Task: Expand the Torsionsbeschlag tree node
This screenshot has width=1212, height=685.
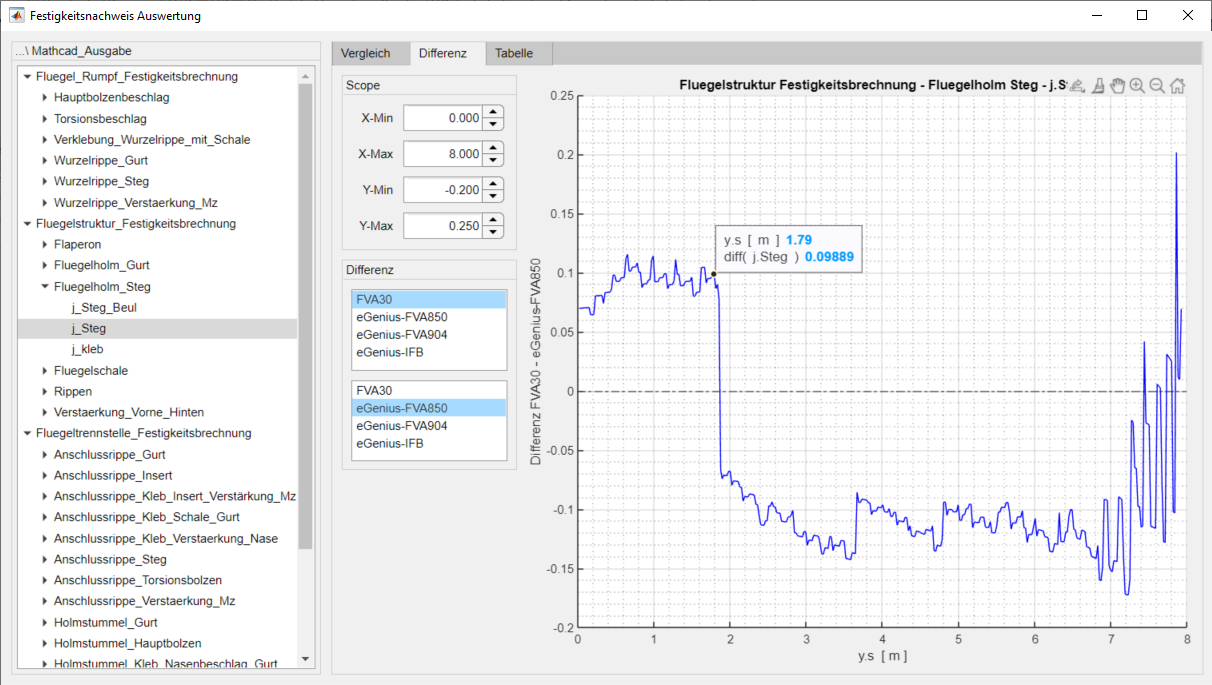Action: tap(45, 119)
